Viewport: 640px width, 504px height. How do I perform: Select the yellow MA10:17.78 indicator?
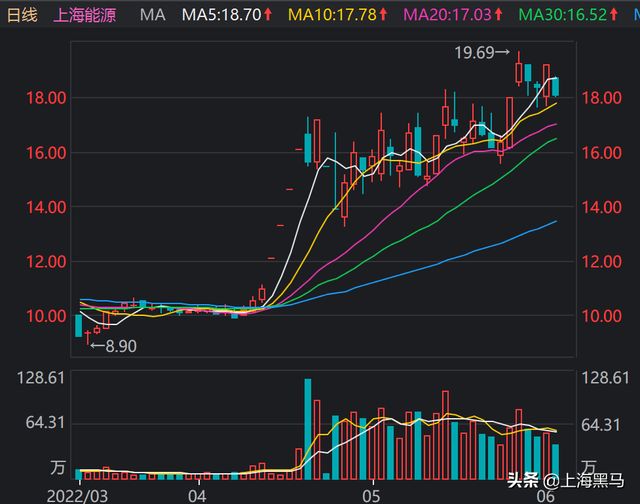[x=333, y=15]
